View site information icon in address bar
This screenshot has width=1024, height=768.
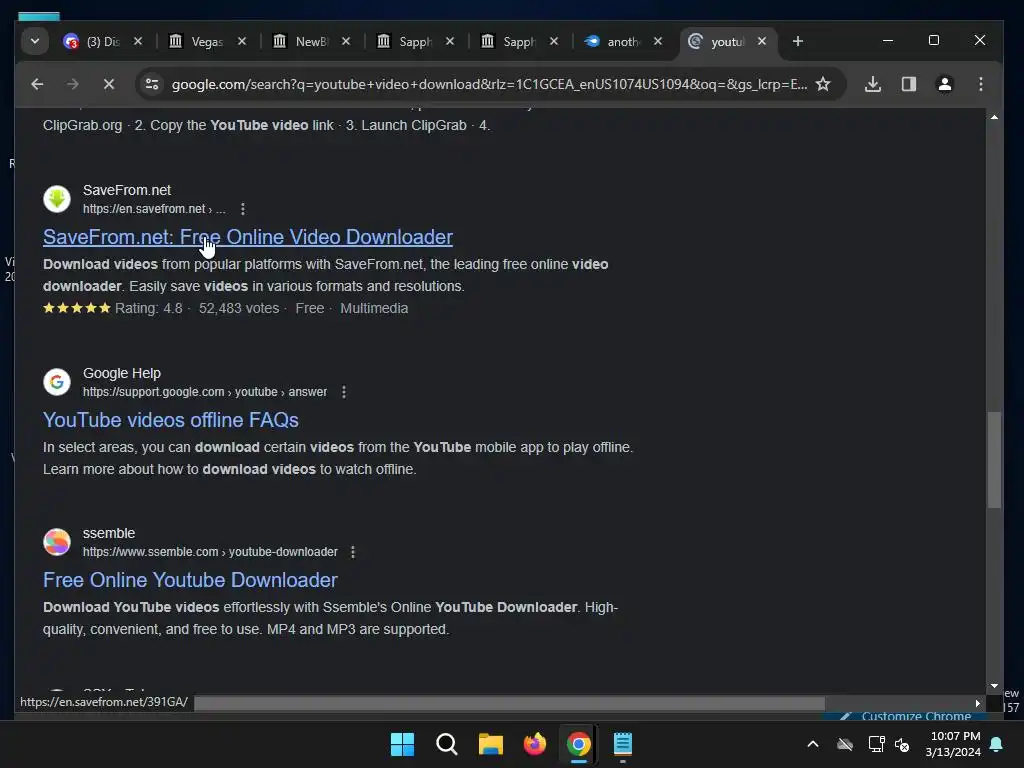pos(152,84)
